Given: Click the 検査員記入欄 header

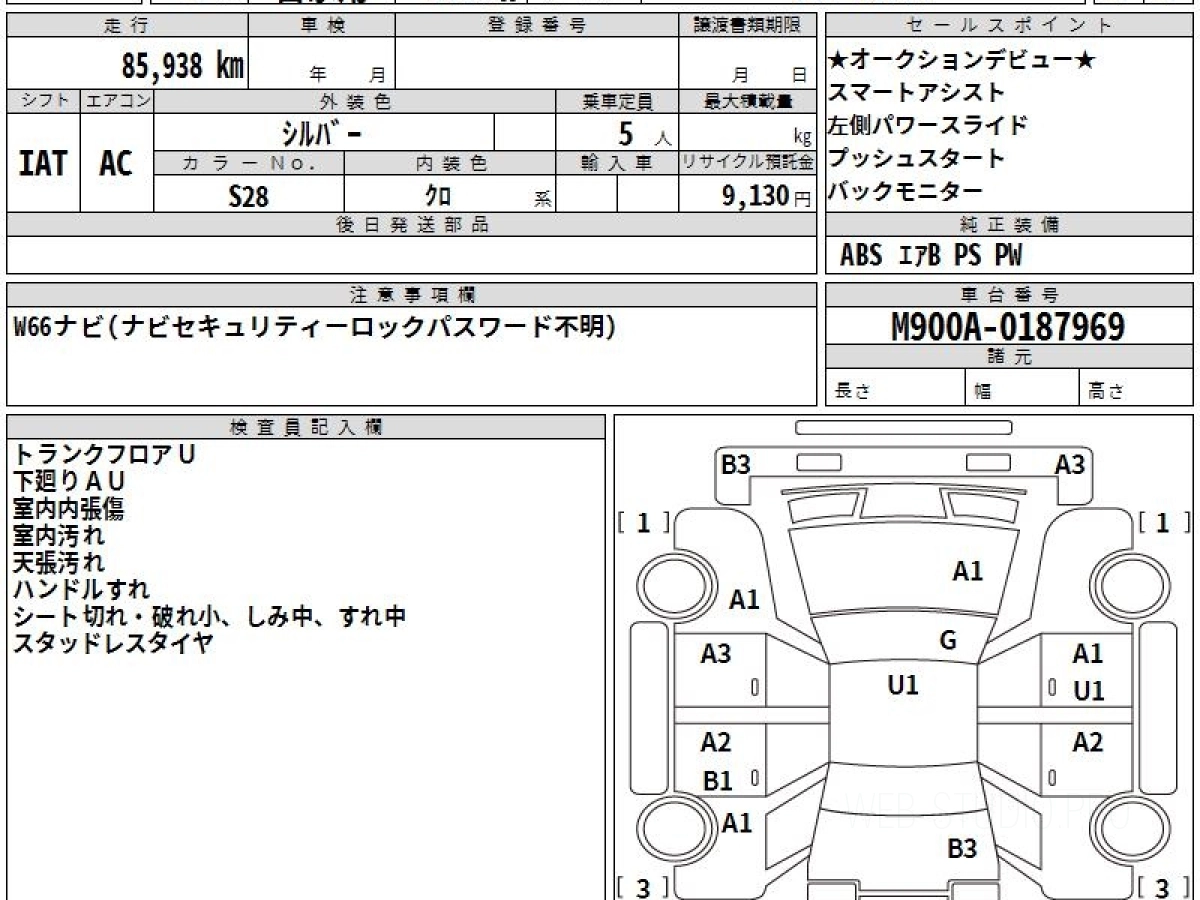Looking at the screenshot, I should pos(306,427).
